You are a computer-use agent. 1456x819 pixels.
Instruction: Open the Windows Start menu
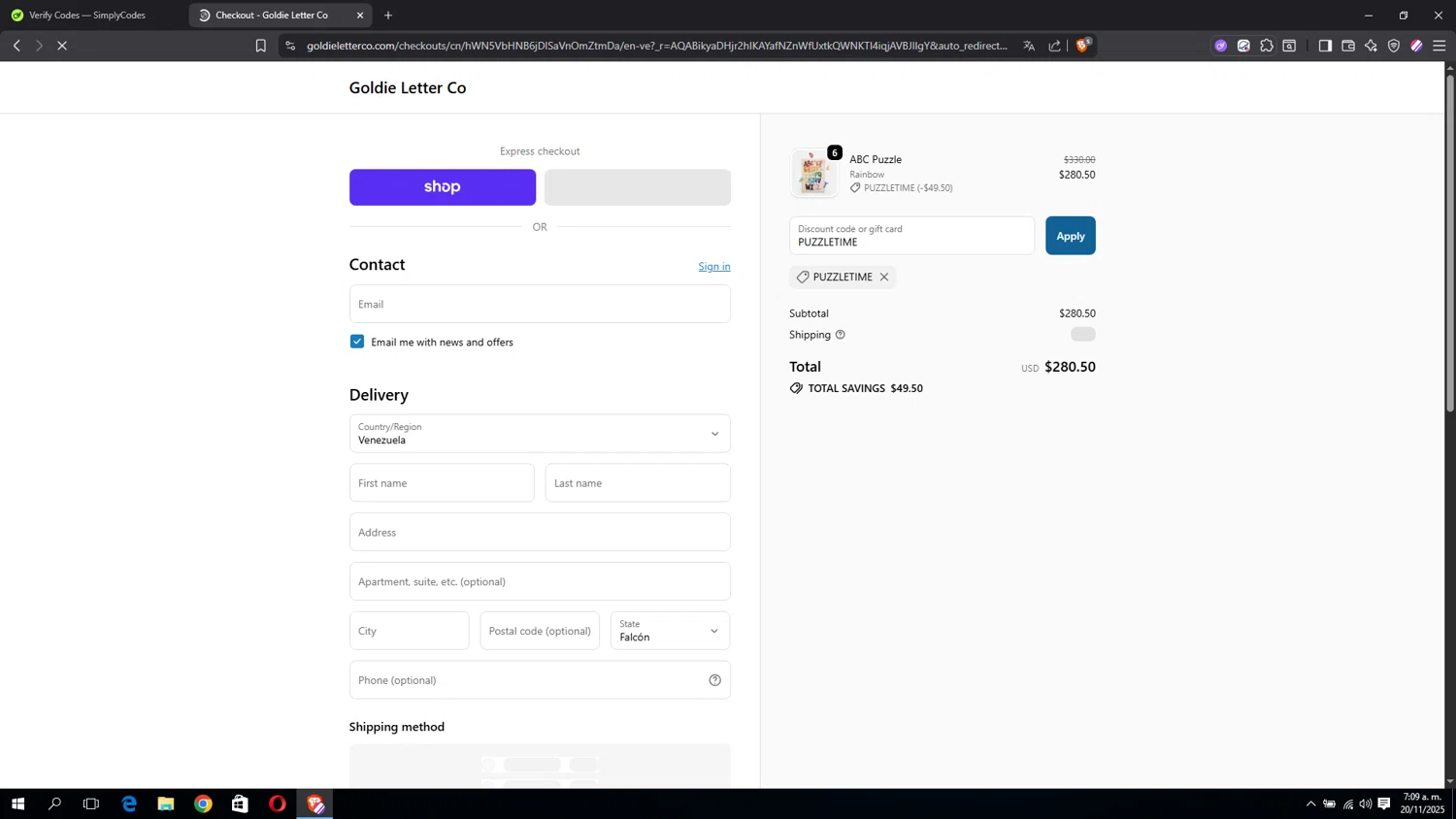tap(17, 803)
